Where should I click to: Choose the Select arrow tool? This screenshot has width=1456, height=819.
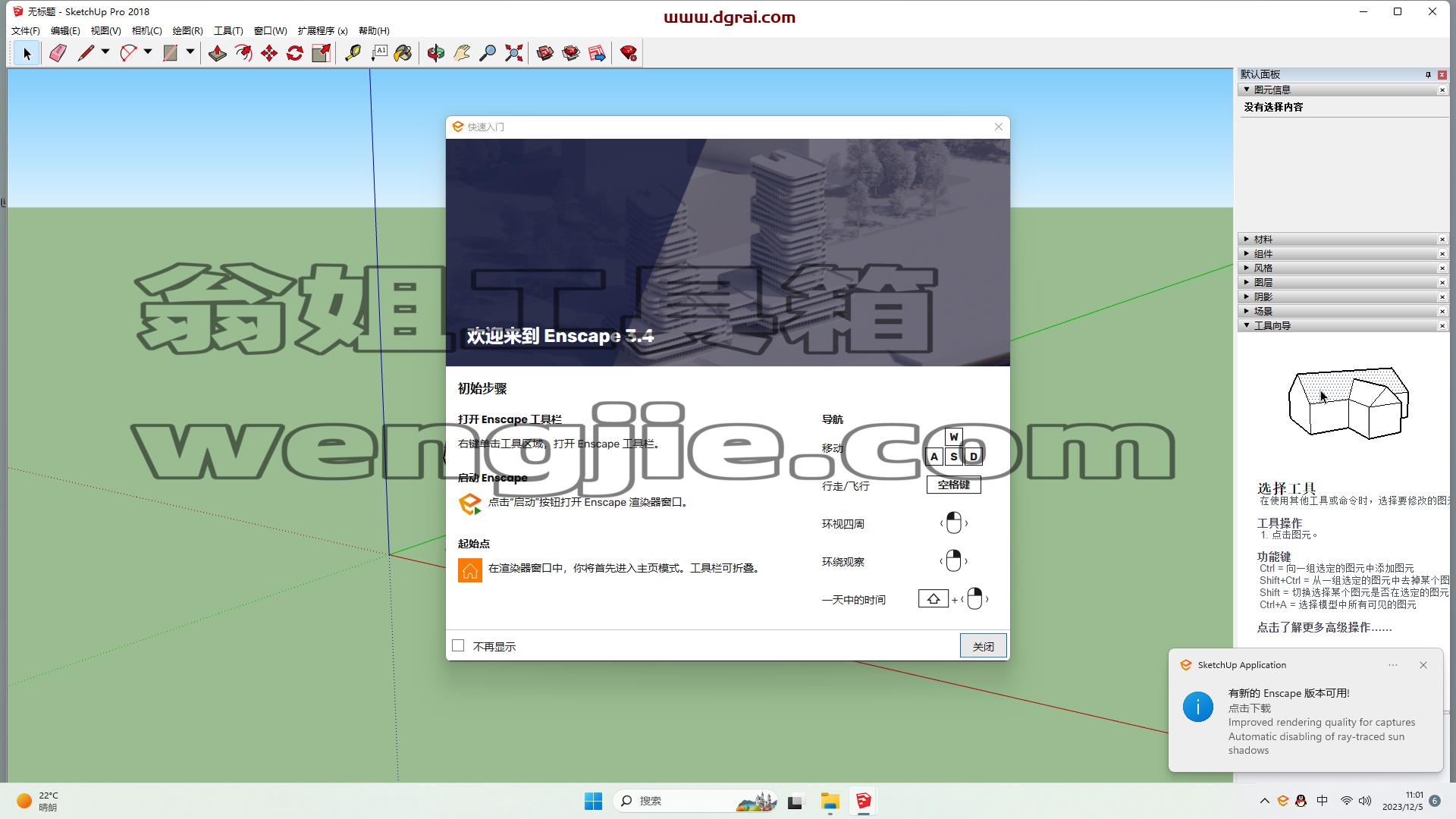click(x=27, y=53)
